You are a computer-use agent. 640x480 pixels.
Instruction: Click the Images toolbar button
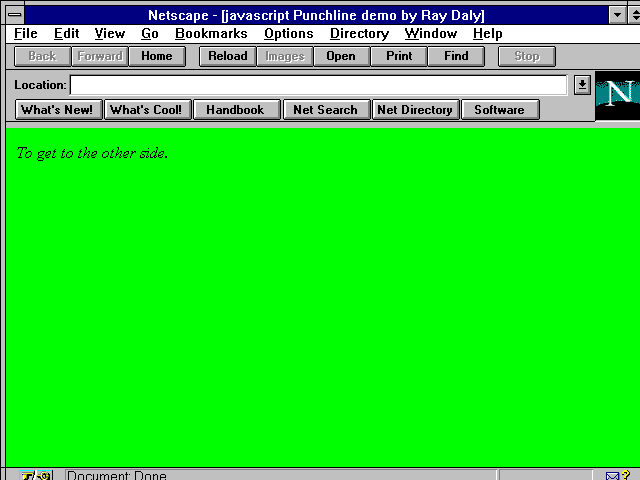pos(285,56)
